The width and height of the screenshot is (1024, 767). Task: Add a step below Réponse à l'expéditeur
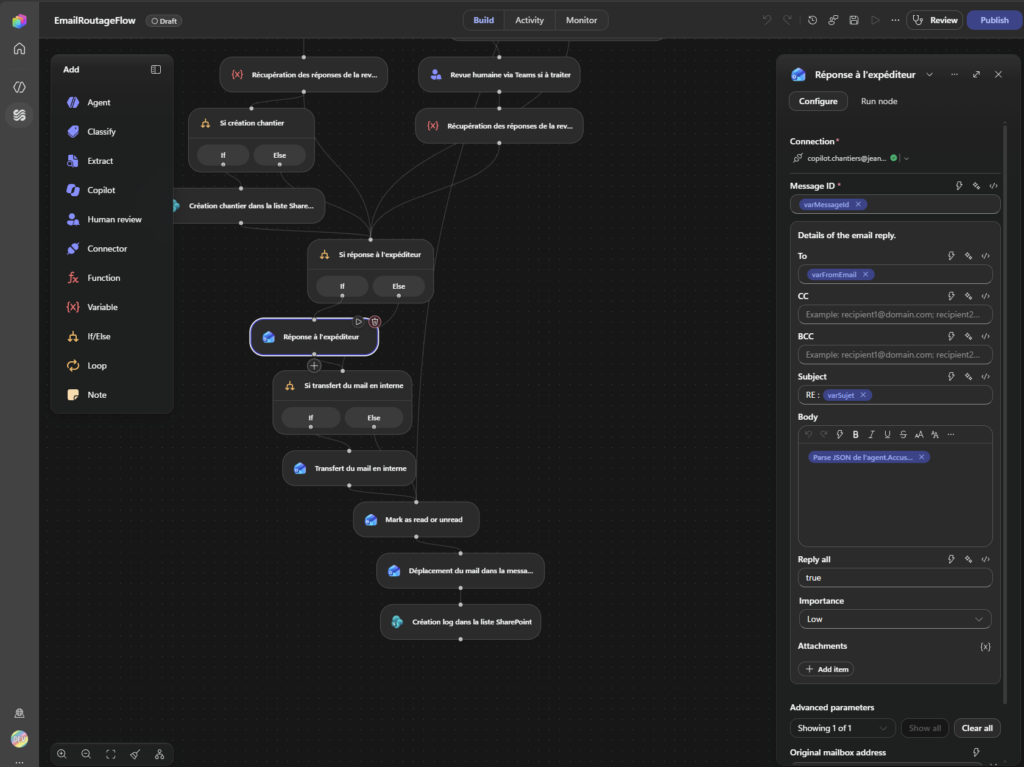314,366
